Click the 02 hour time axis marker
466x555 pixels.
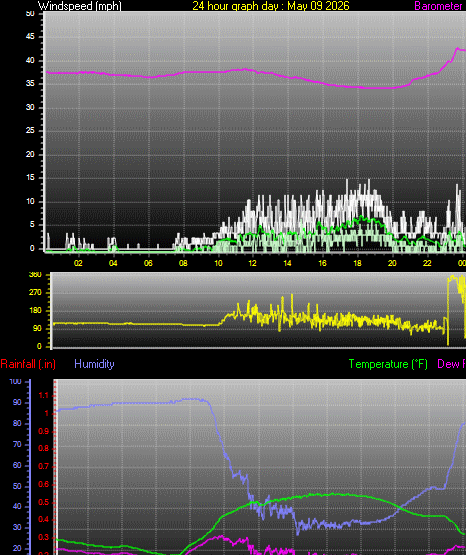78,263
